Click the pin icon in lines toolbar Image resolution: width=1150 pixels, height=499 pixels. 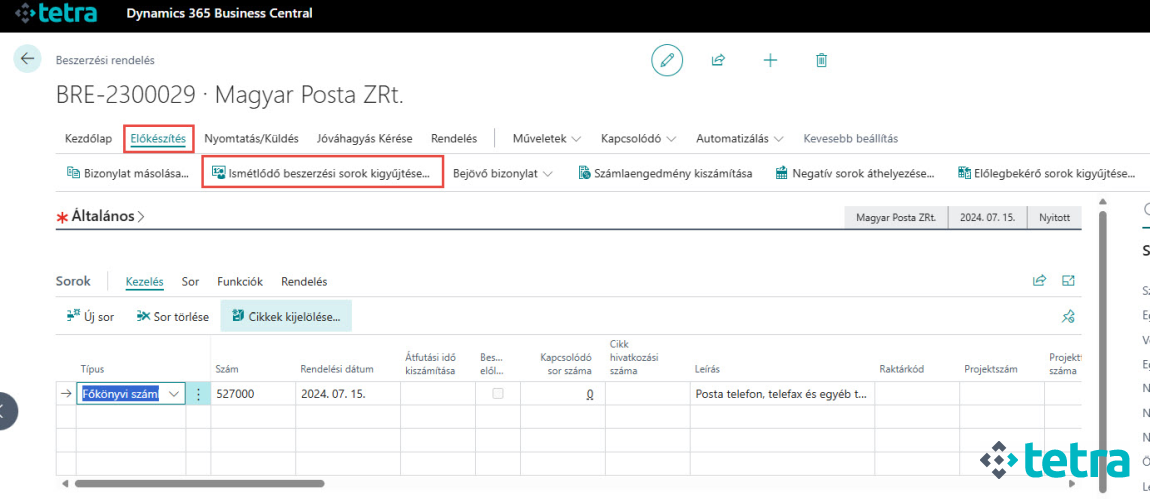(x=1068, y=317)
